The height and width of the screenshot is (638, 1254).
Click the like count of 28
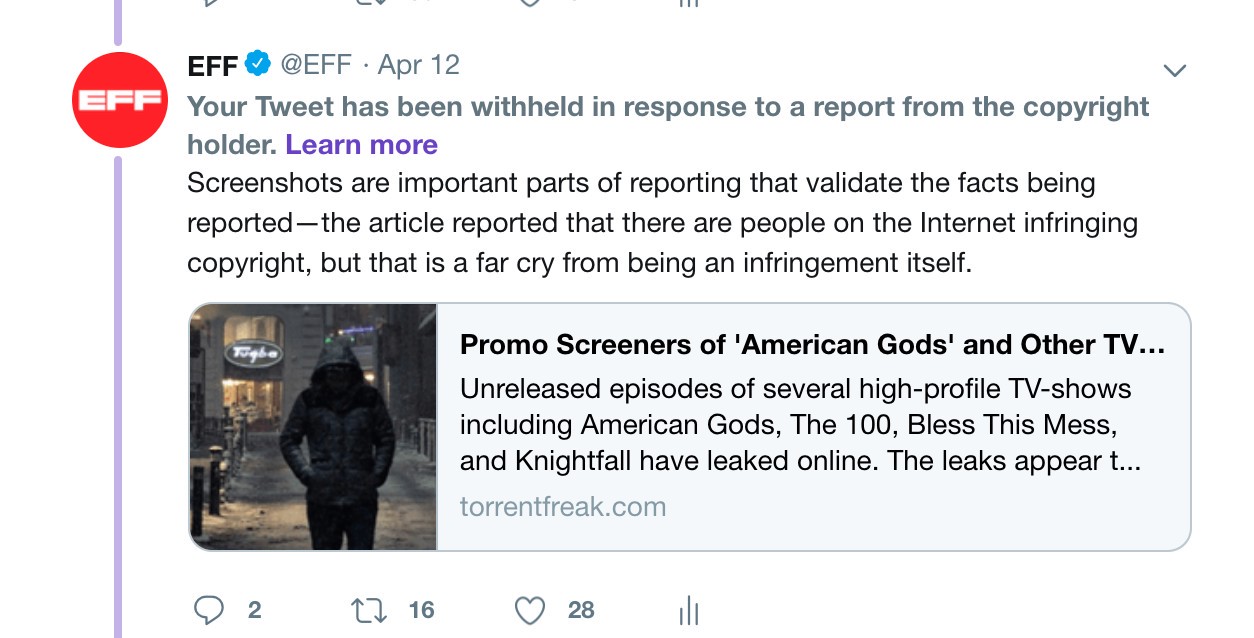pos(581,610)
